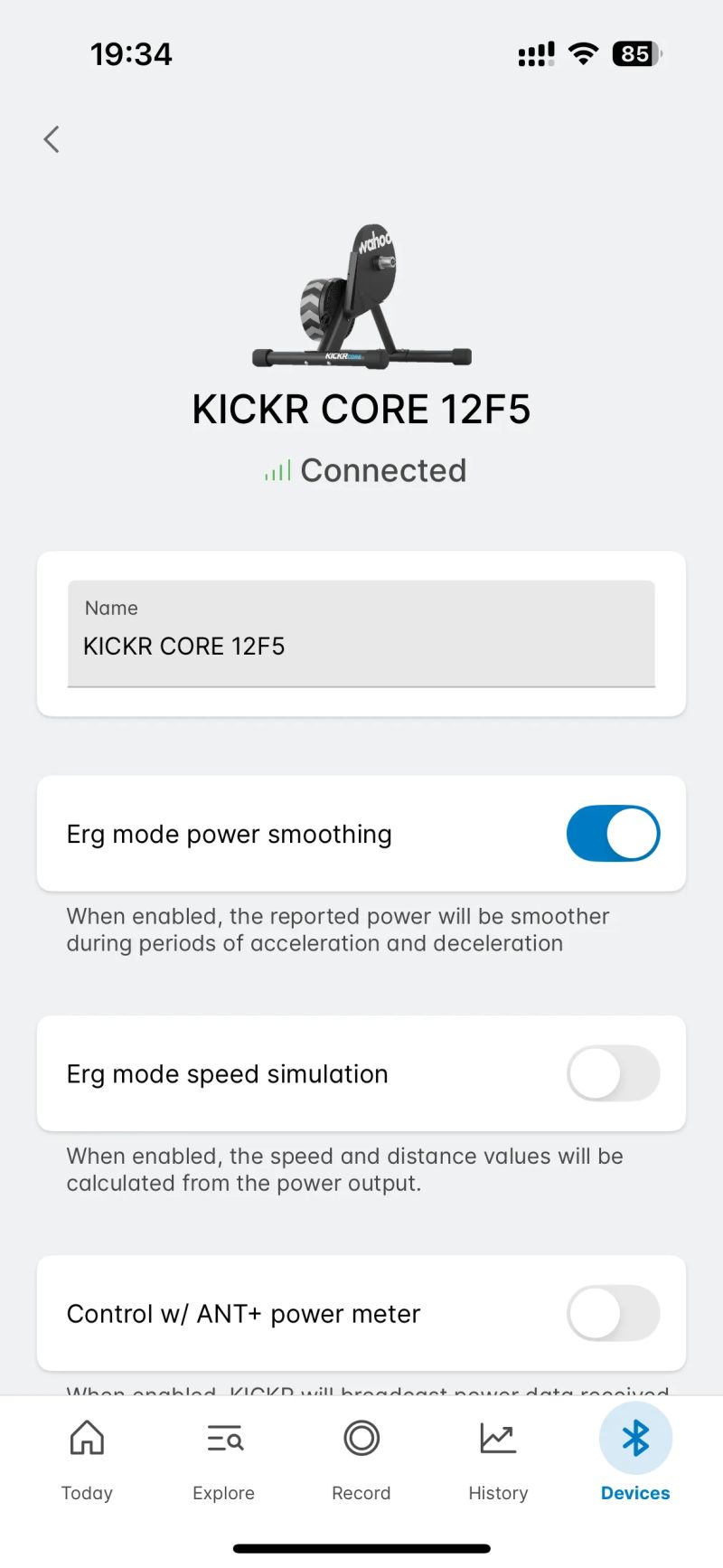This screenshot has height=1568, width=723.
Task: Tap the Wi-Fi status icon
Action: pos(584,54)
